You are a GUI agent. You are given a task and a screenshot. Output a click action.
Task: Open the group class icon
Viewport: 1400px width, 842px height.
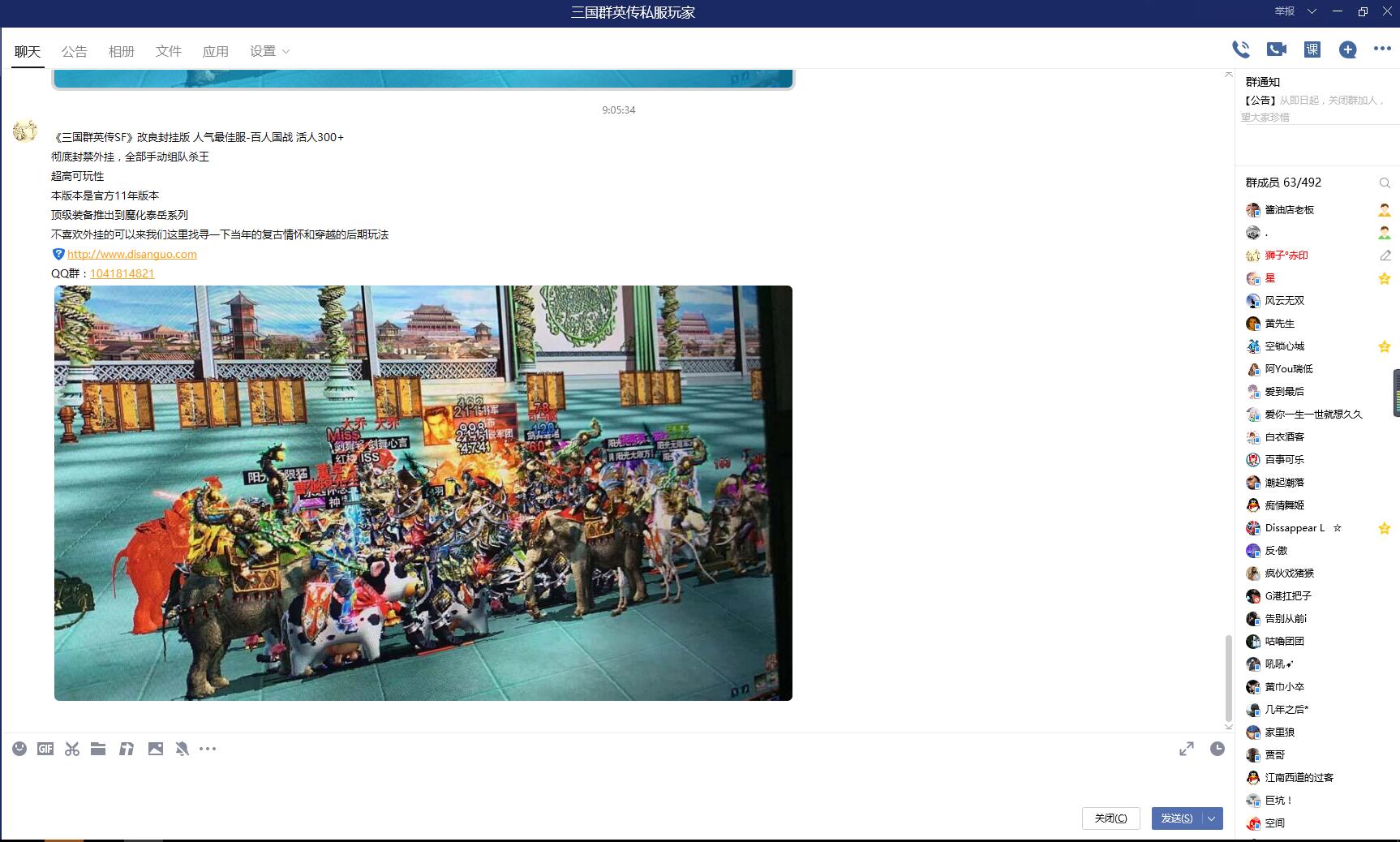pos(1312,49)
